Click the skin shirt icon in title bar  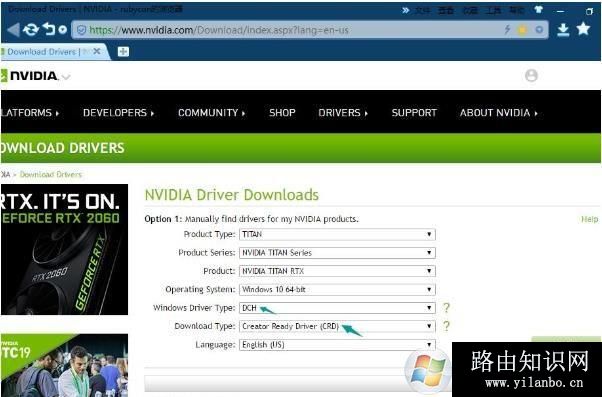(539, 10)
